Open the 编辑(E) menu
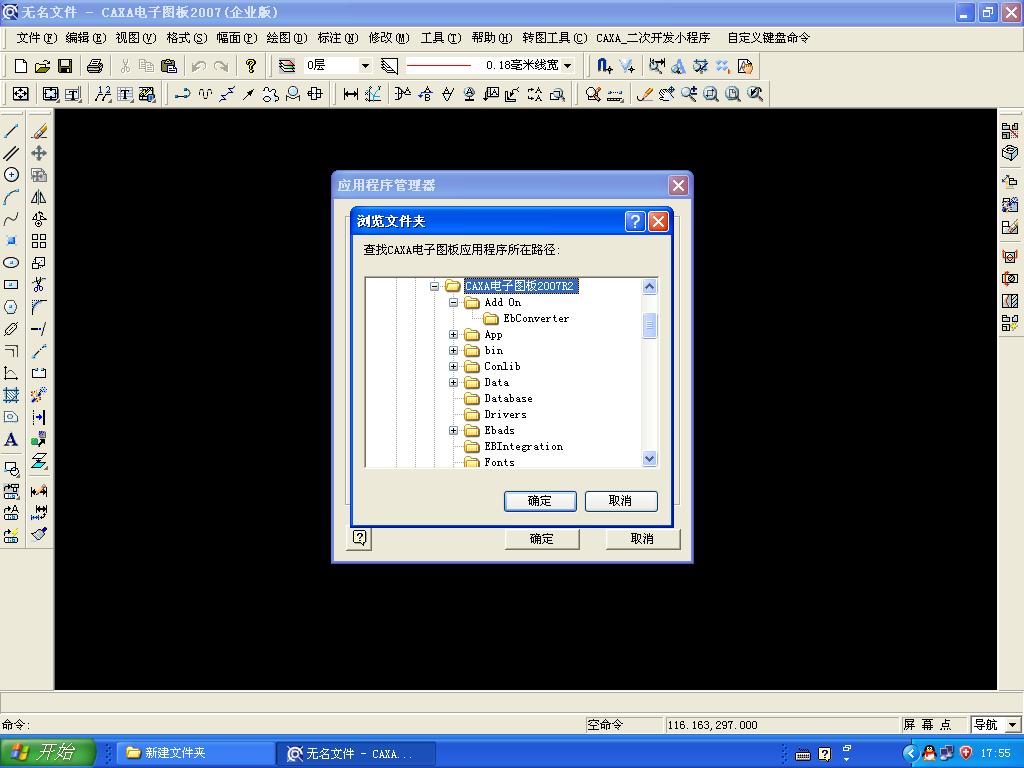 [x=86, y=38]
